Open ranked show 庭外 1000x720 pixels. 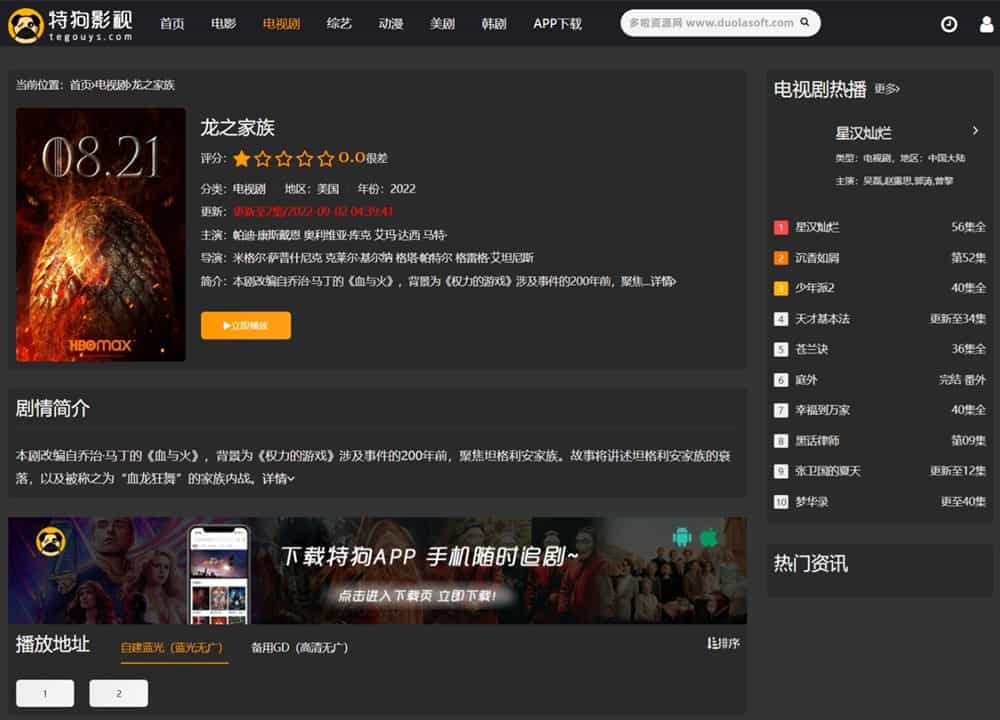pos(806,380)
